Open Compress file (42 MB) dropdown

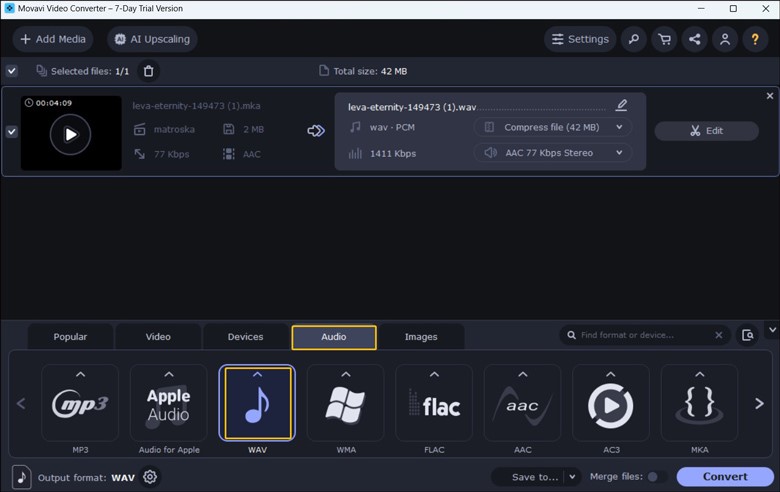coord(553,127)
